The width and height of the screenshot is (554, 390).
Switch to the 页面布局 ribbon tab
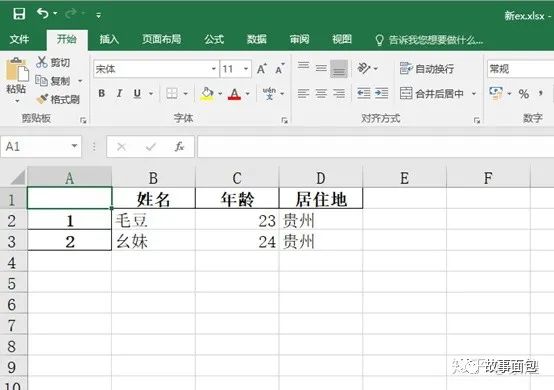pyautogui.click(x=161, y=39)
